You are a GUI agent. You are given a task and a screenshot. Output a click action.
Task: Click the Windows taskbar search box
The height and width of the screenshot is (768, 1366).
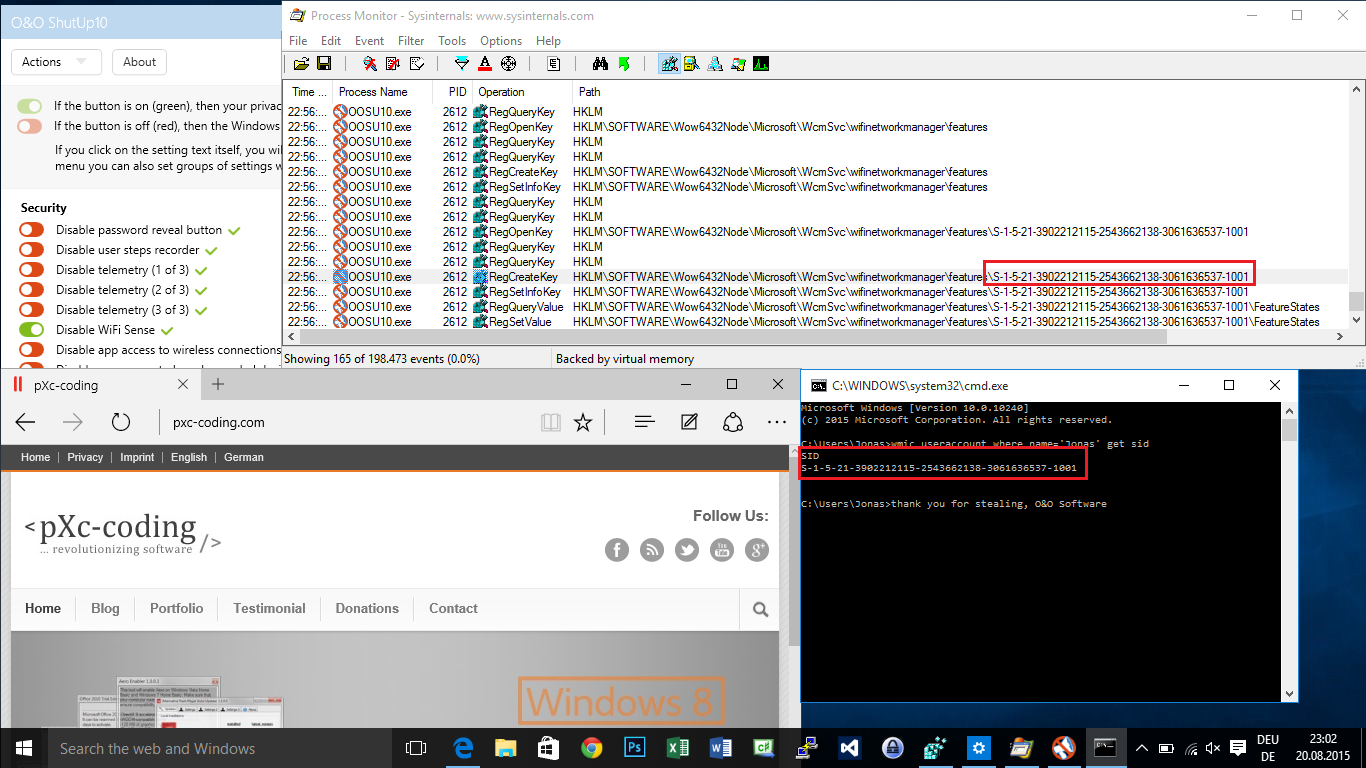pos(220,748)
